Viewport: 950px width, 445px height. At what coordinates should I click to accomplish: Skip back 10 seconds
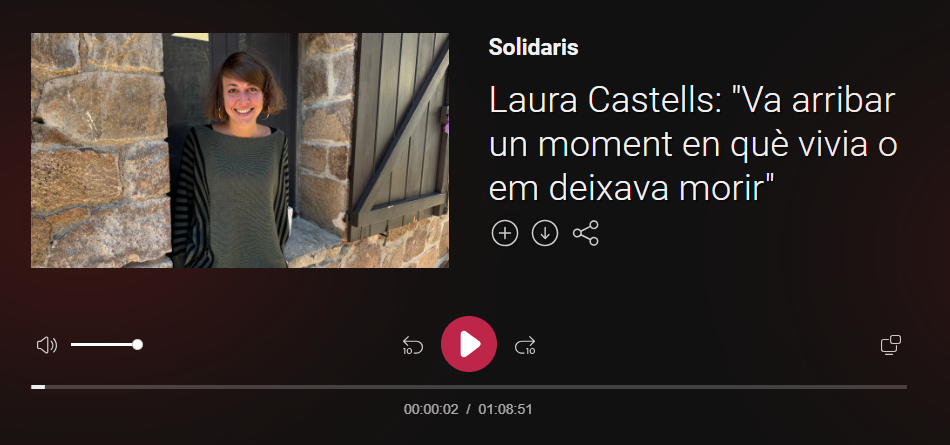pos(412,345)
